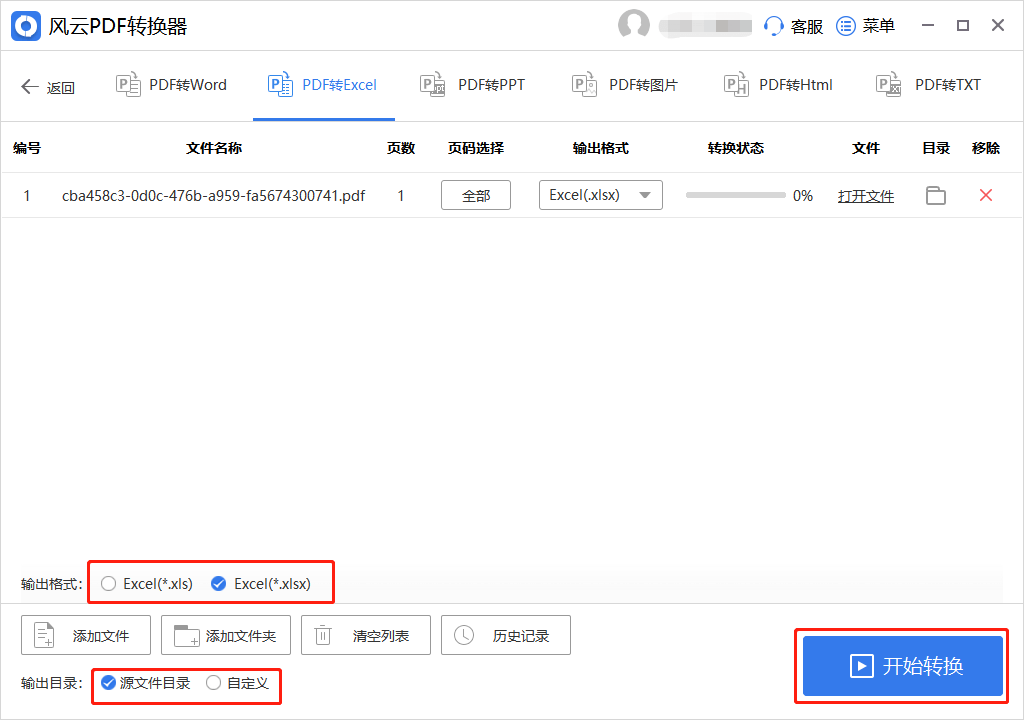Choose 自定义 output directory option
Viewport: 1024px width, 720px height.
tap(213, 684)
